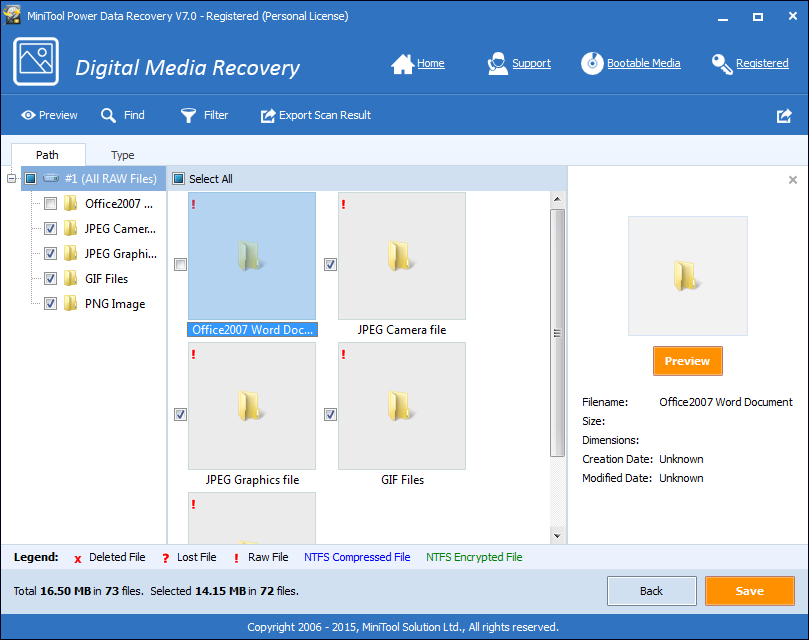Click the JPEG Camera folder icon in tree
Screen dimensions: 809x640
point(70,228)
